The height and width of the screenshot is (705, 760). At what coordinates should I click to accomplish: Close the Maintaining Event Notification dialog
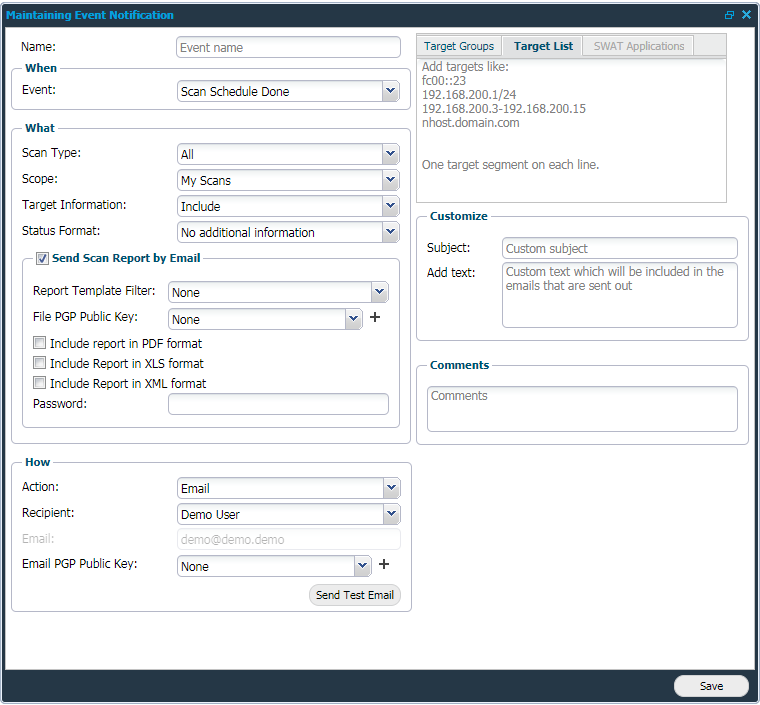click(x=746, y=15)
